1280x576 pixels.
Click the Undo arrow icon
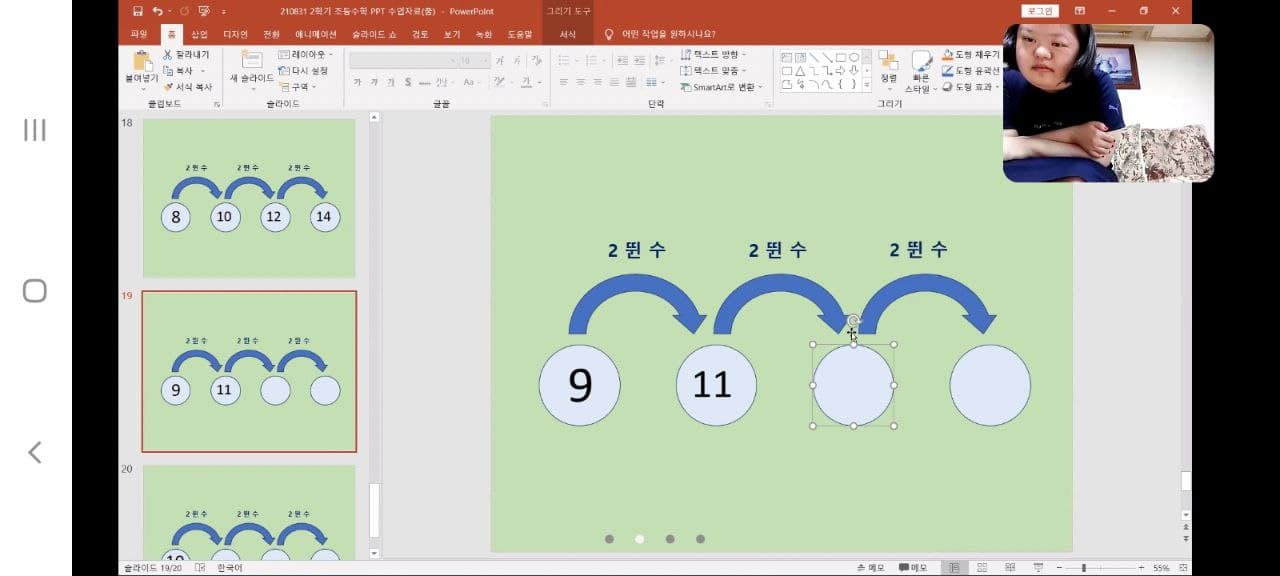click(x=158, y=11)
